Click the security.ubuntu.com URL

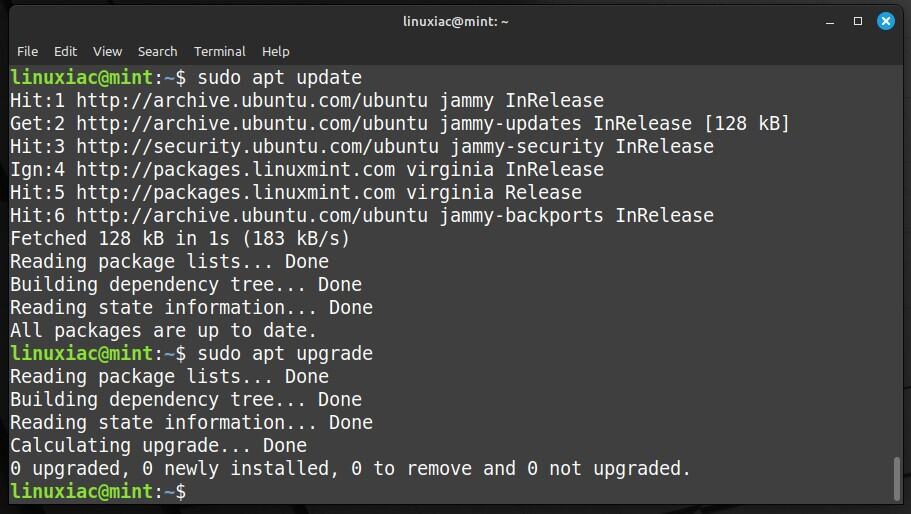click(258, 146)
